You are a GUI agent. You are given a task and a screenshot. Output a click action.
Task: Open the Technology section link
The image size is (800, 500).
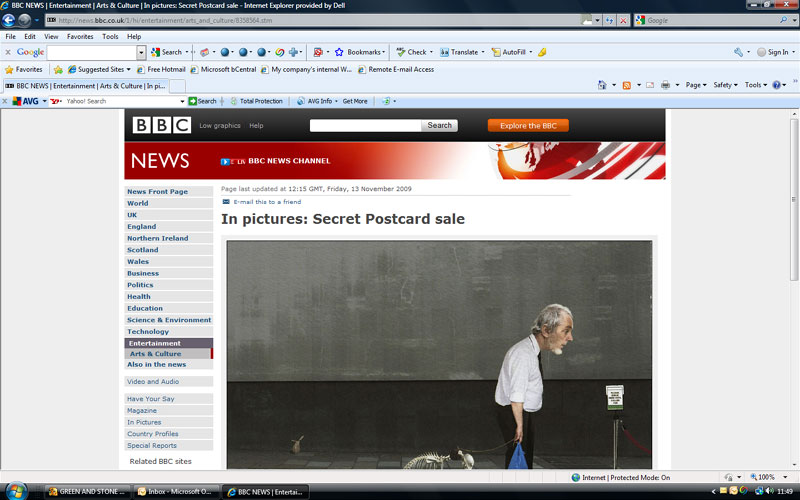(148, 332)
